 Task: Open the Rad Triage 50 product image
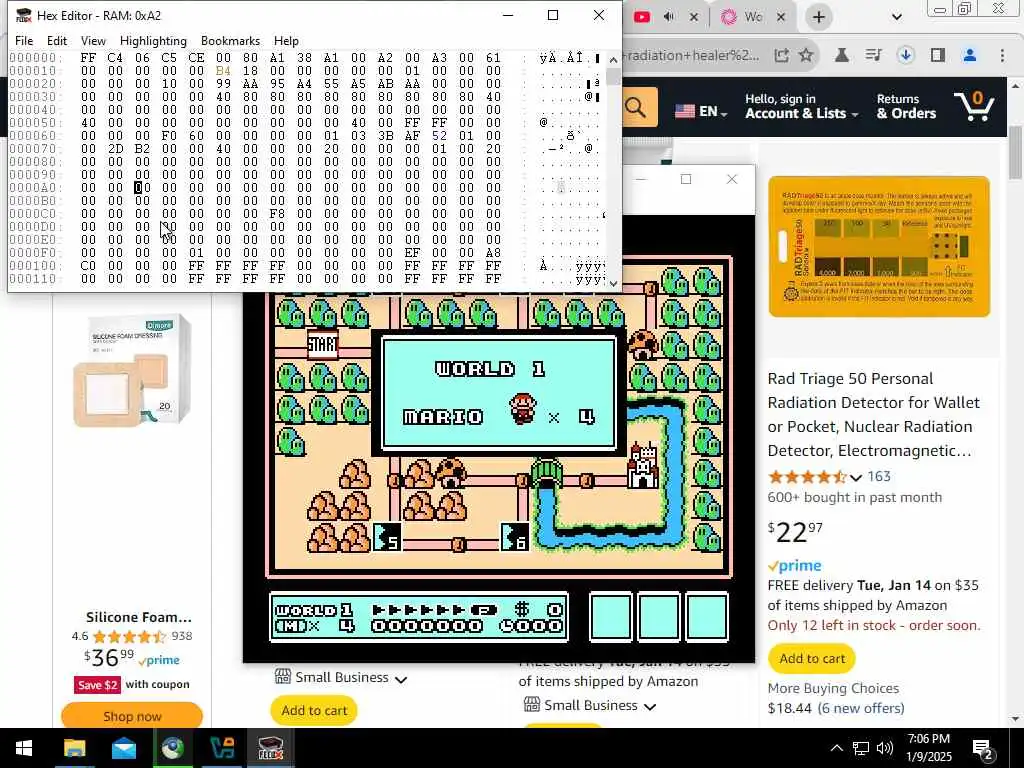point(879,247)
